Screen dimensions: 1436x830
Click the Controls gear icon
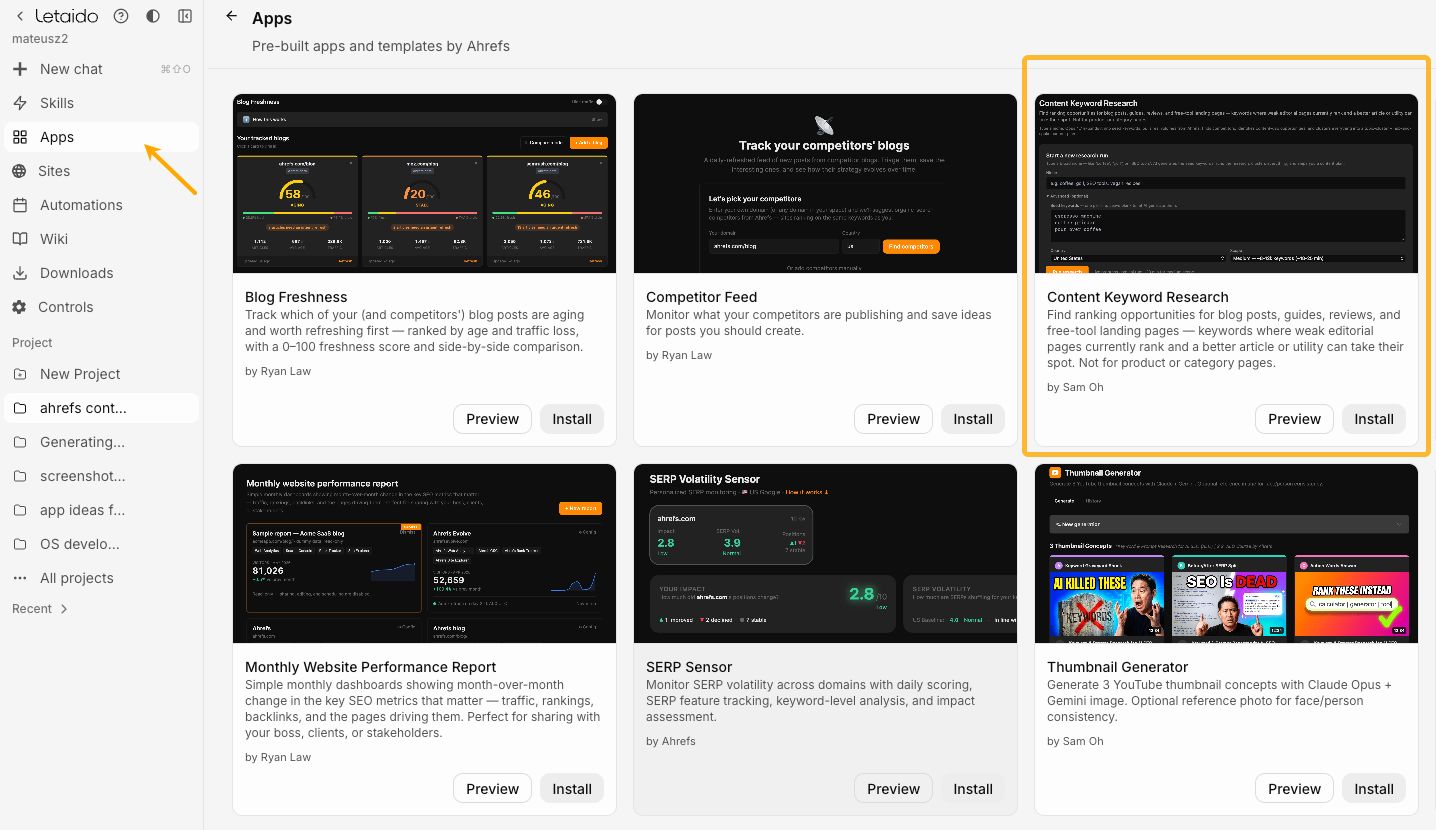click(x=20, y=307)
